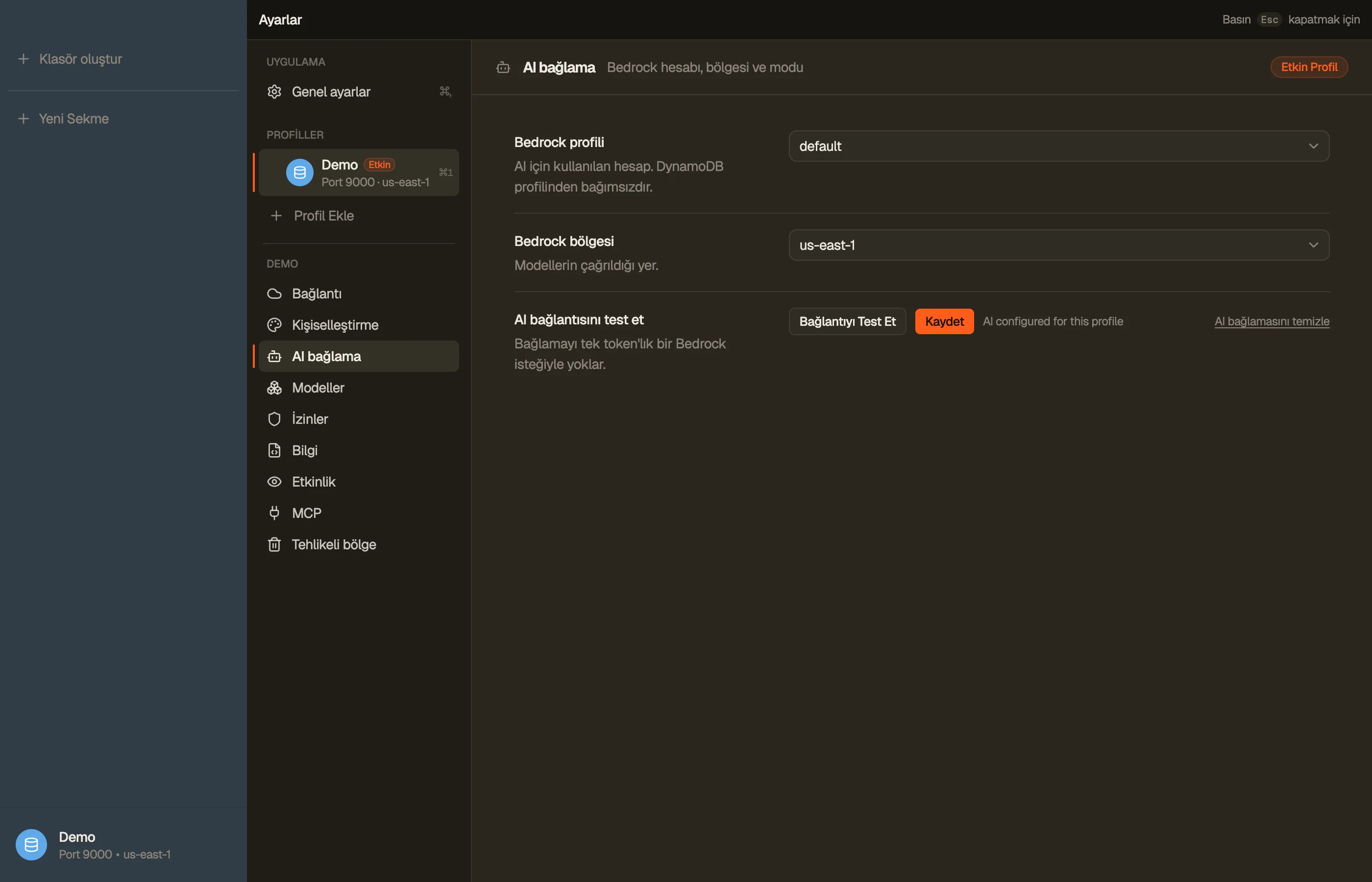Click the shield icon for İzinler
The height and width of the screenshot is (882, 1372).
(x=274, y=419)
